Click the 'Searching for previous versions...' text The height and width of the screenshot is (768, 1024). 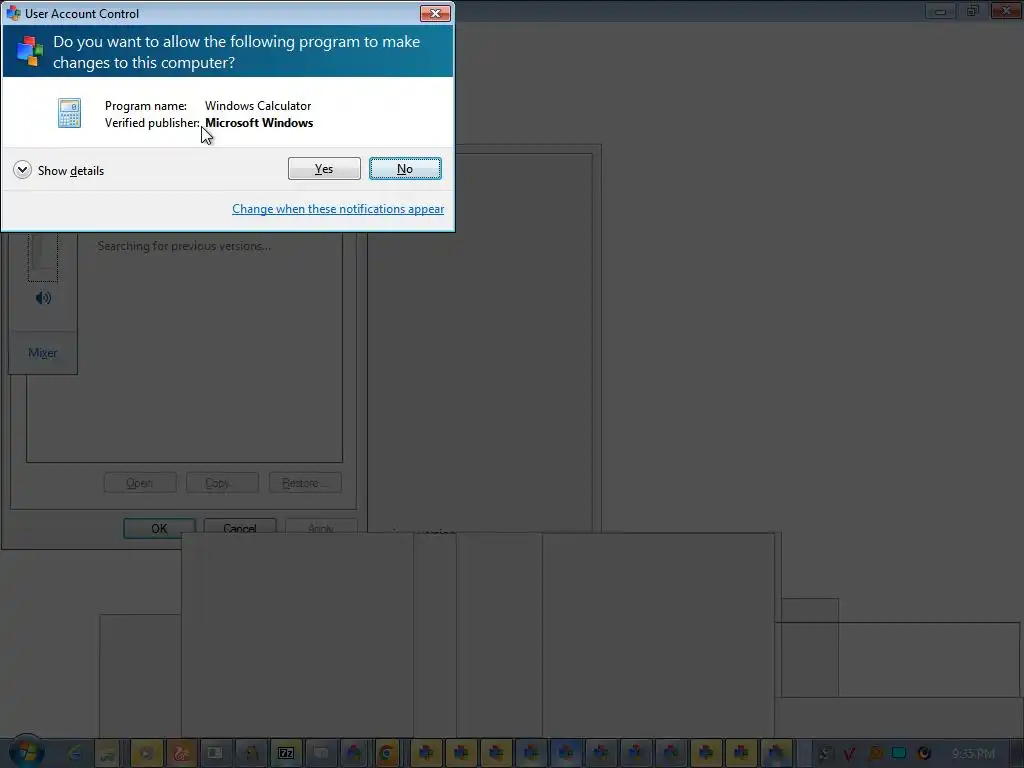184,246
